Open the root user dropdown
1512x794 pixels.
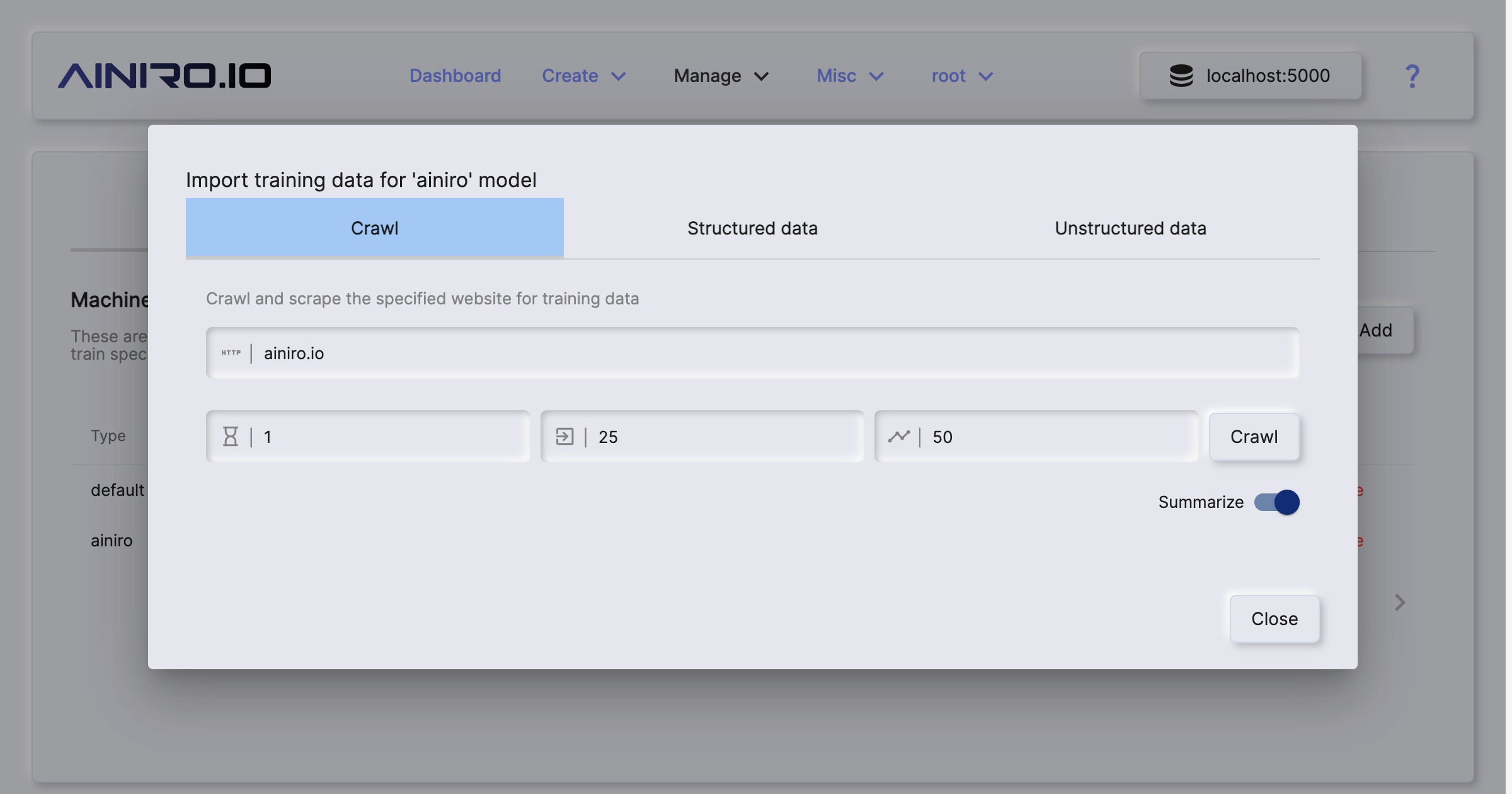(961, 76)
